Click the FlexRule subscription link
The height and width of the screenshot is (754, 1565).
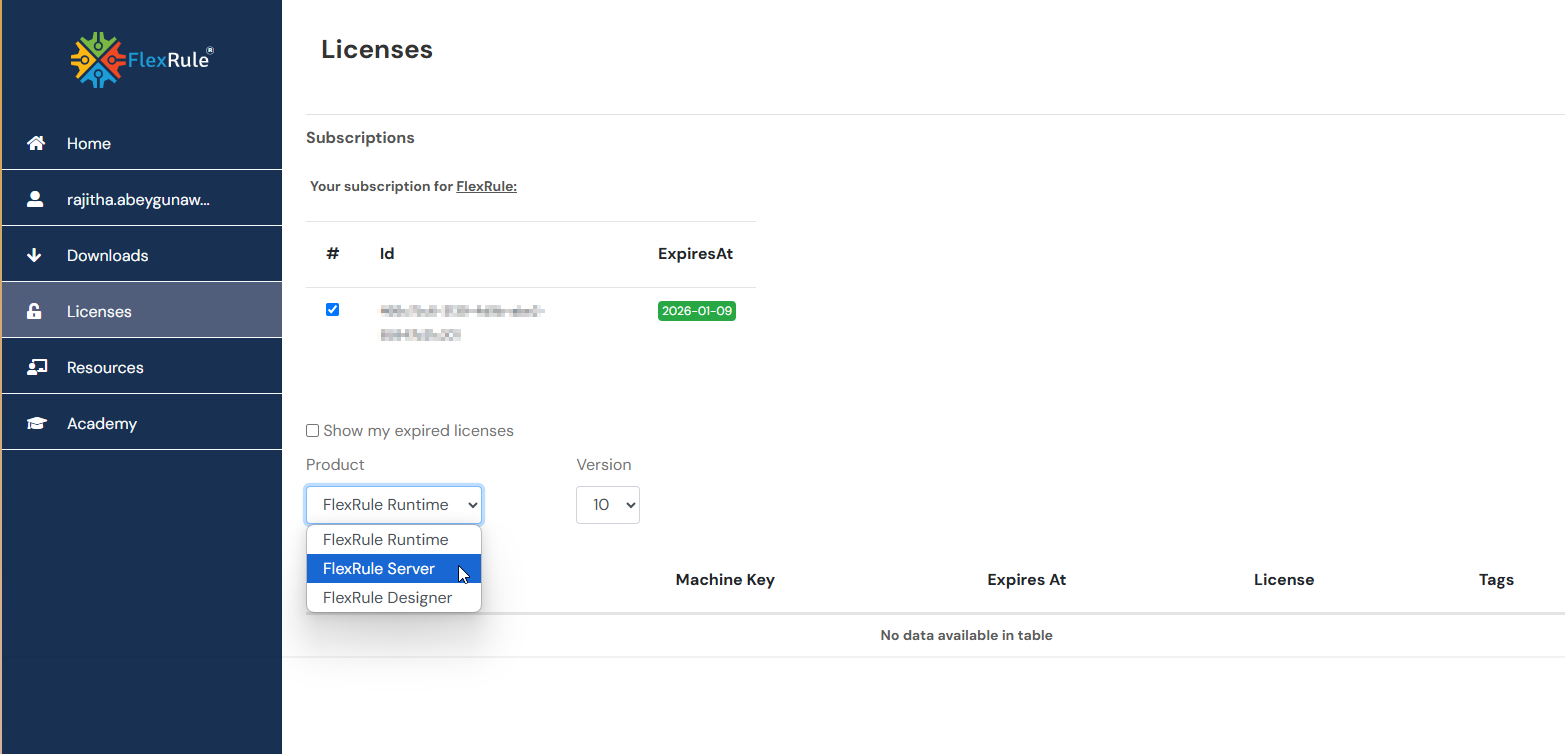click(486, 186)
